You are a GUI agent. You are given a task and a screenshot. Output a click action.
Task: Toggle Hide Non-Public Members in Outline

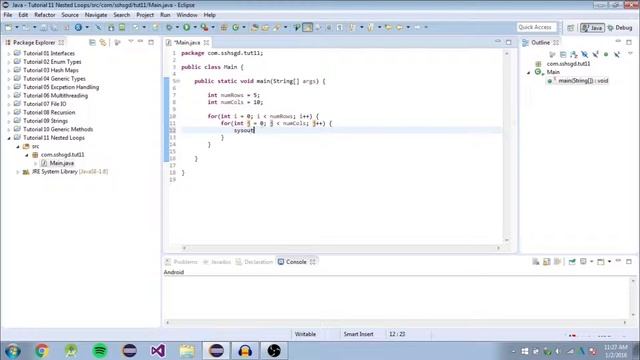coord(606,54)
